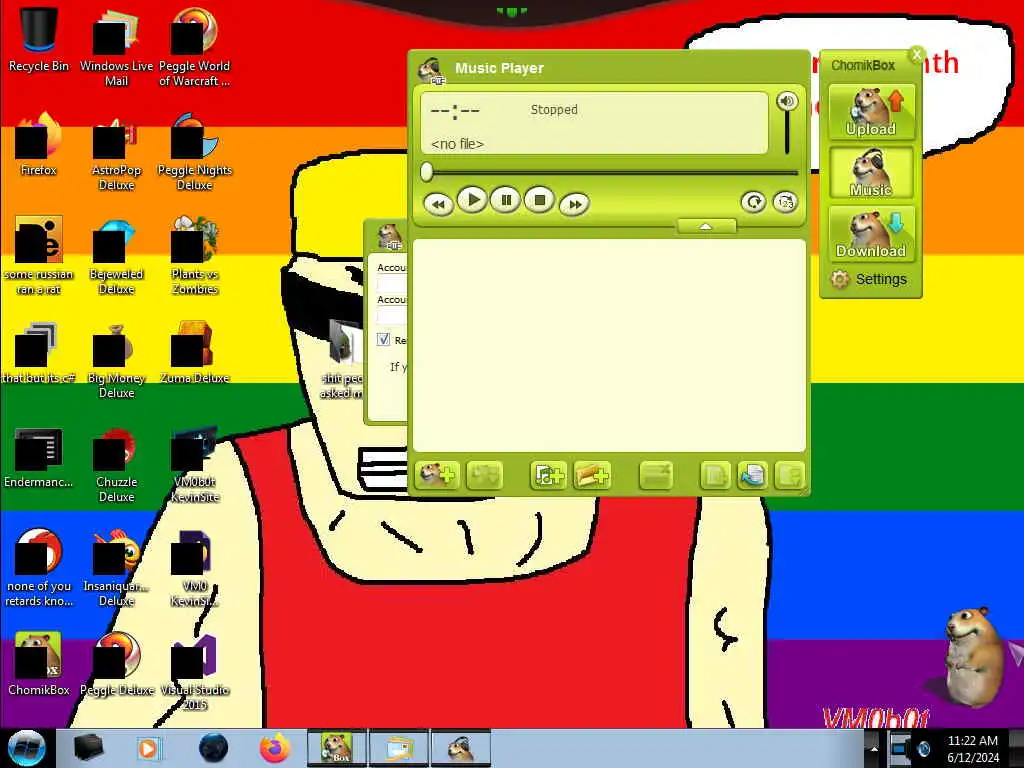Pause playback in Music Player
Viewport: 1024px width, 768px height.
click(506, 200)
